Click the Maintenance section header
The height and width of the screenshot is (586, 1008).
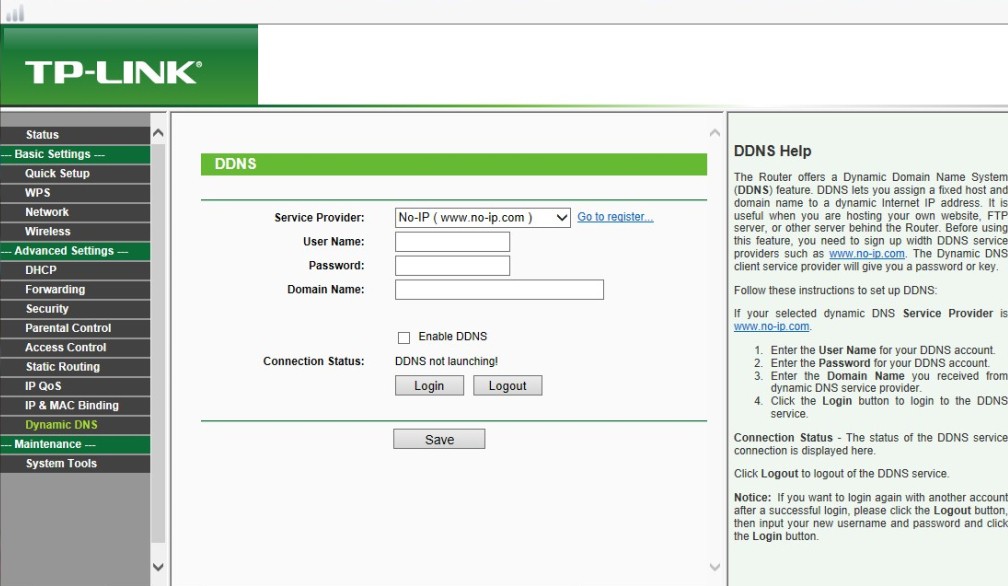tap(75, 444)
